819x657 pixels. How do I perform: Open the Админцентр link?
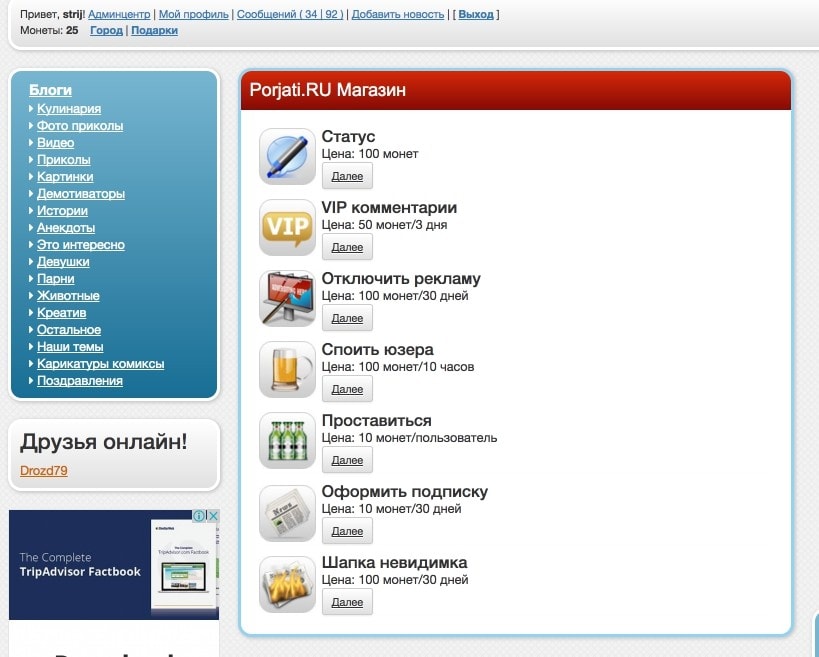(x=119, y=15)
